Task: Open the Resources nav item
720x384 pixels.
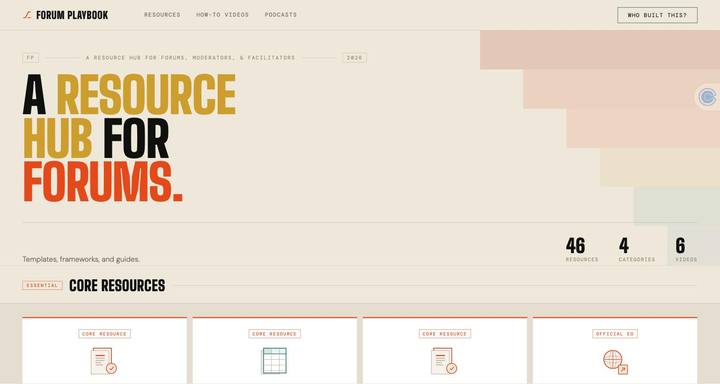Action: tap(162, 15)
